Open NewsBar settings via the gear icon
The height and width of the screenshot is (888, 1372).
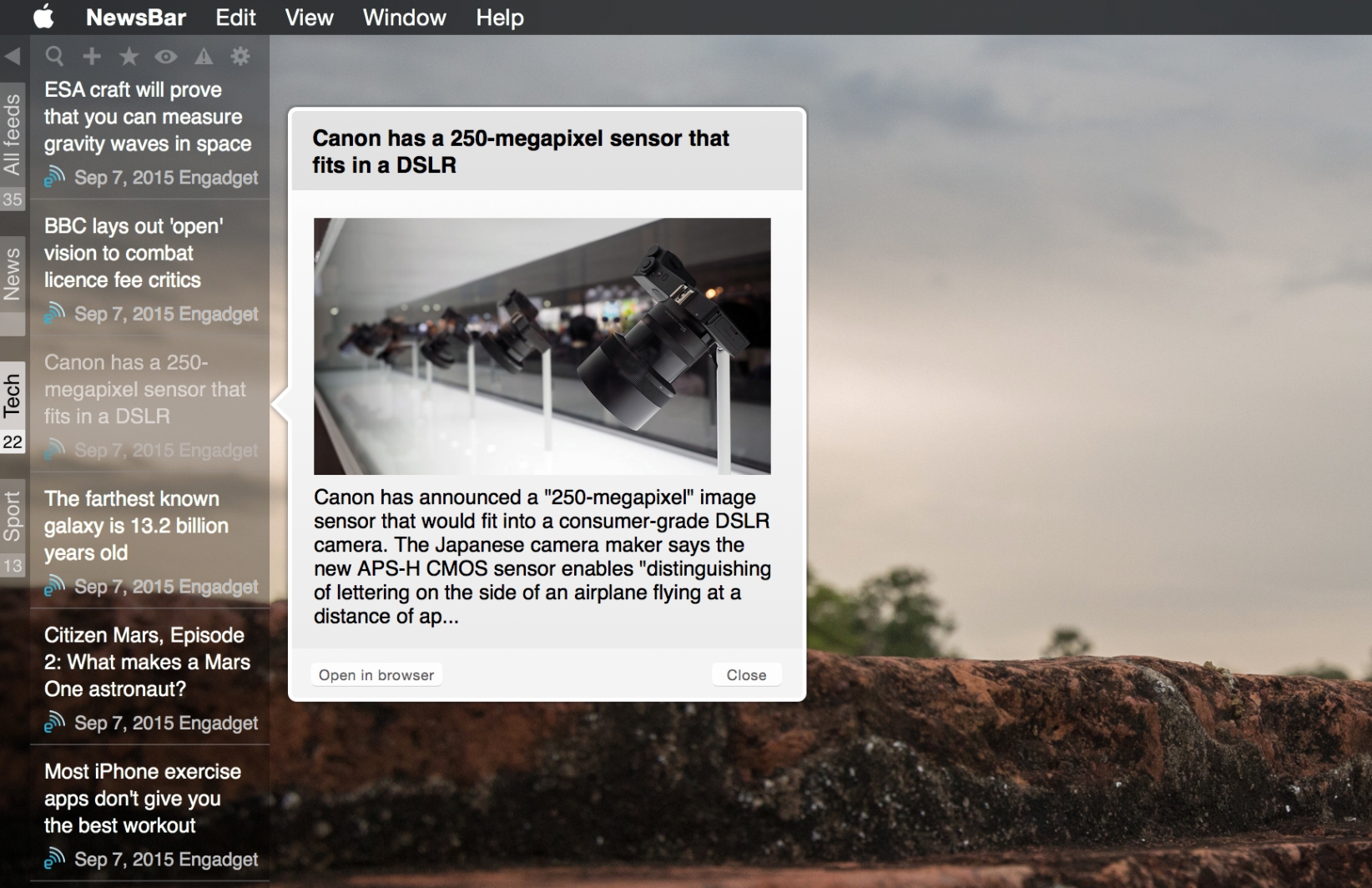click(x=240, y=56)
